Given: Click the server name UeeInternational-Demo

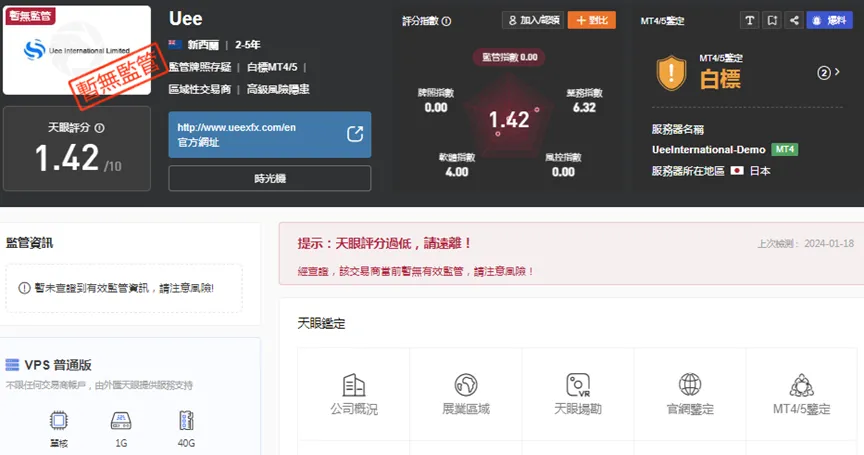Looking at the screenshot, I should [x=709, y=150].
